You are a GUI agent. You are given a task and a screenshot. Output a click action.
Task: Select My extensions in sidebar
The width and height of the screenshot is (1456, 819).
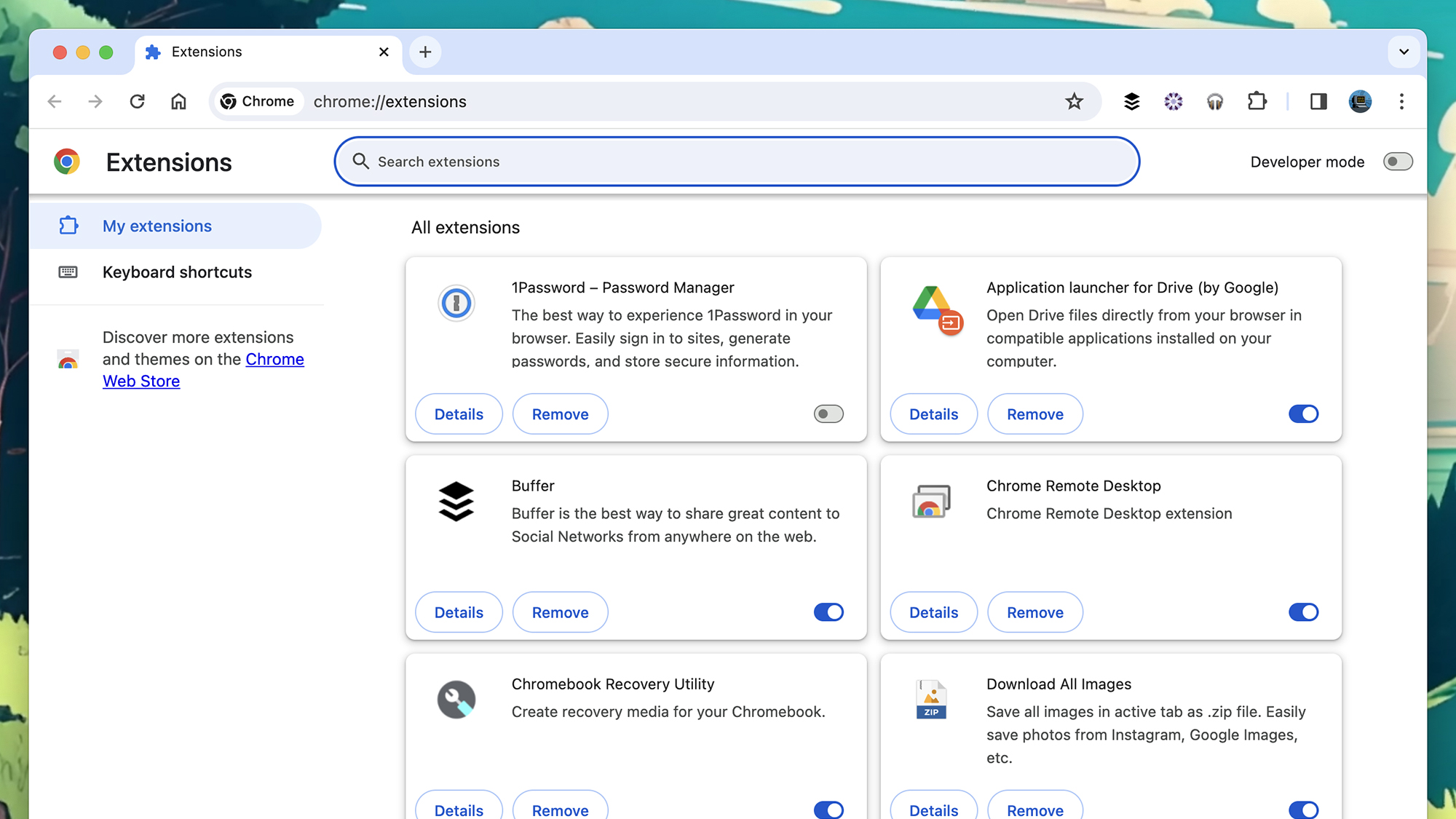point(157,226)
